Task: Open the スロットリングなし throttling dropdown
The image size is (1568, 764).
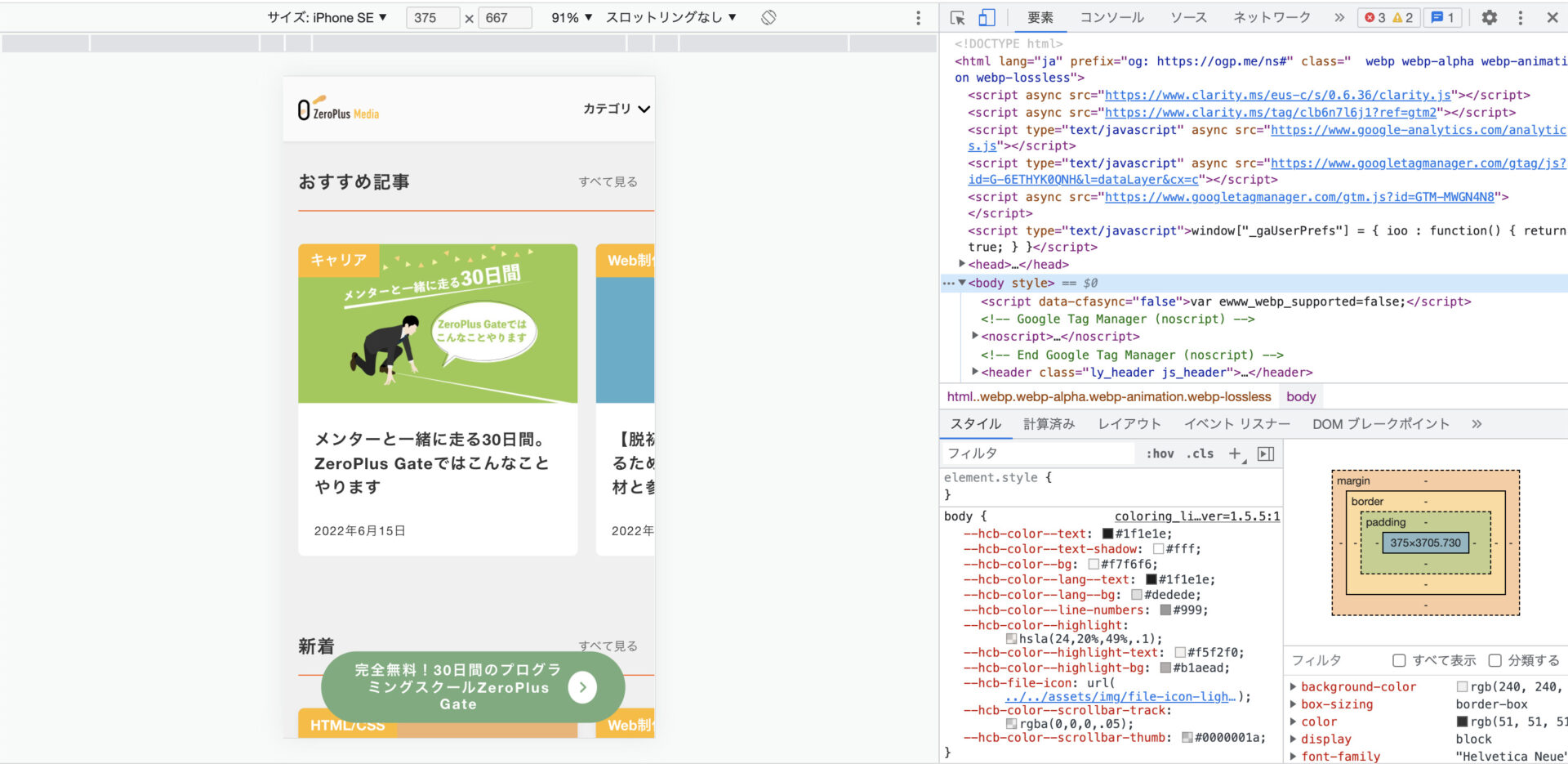Action: coord(671,17)
